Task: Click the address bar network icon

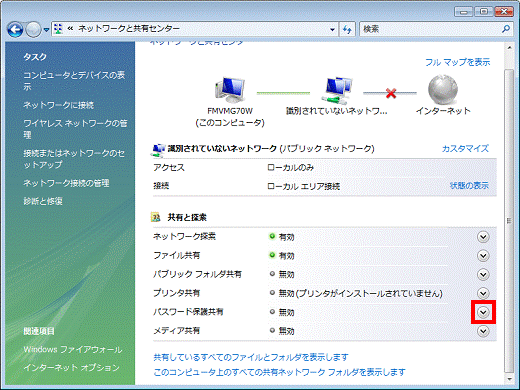Action: pyautogui.click(x=58, y=29)
